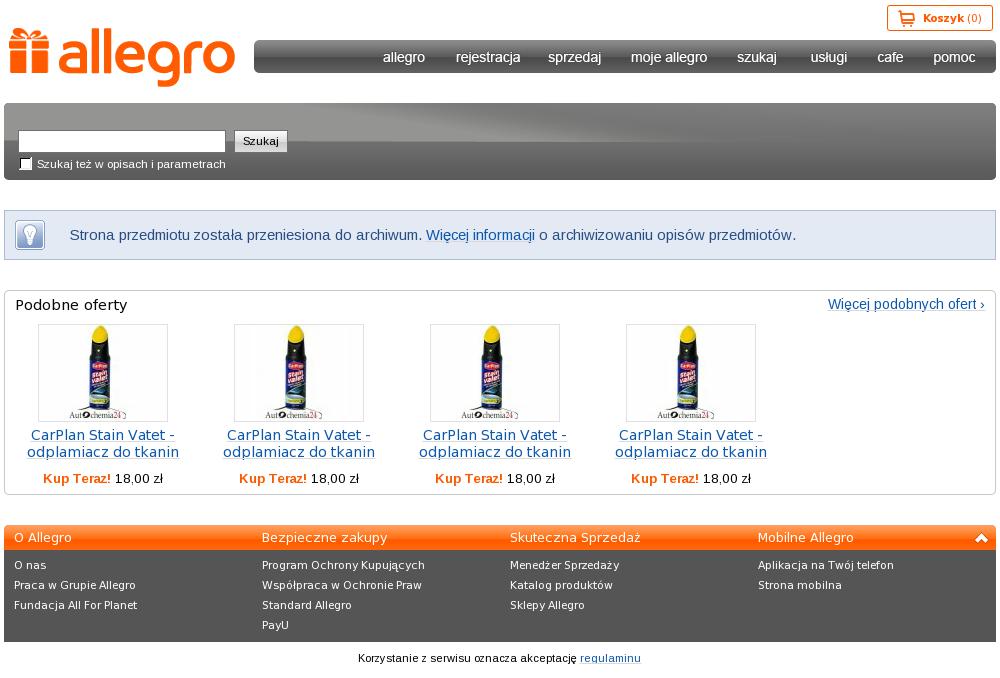Click the Skuteczna Sprzedaż footer heading
The image size is (1000, 678).
tap(575, 538)
